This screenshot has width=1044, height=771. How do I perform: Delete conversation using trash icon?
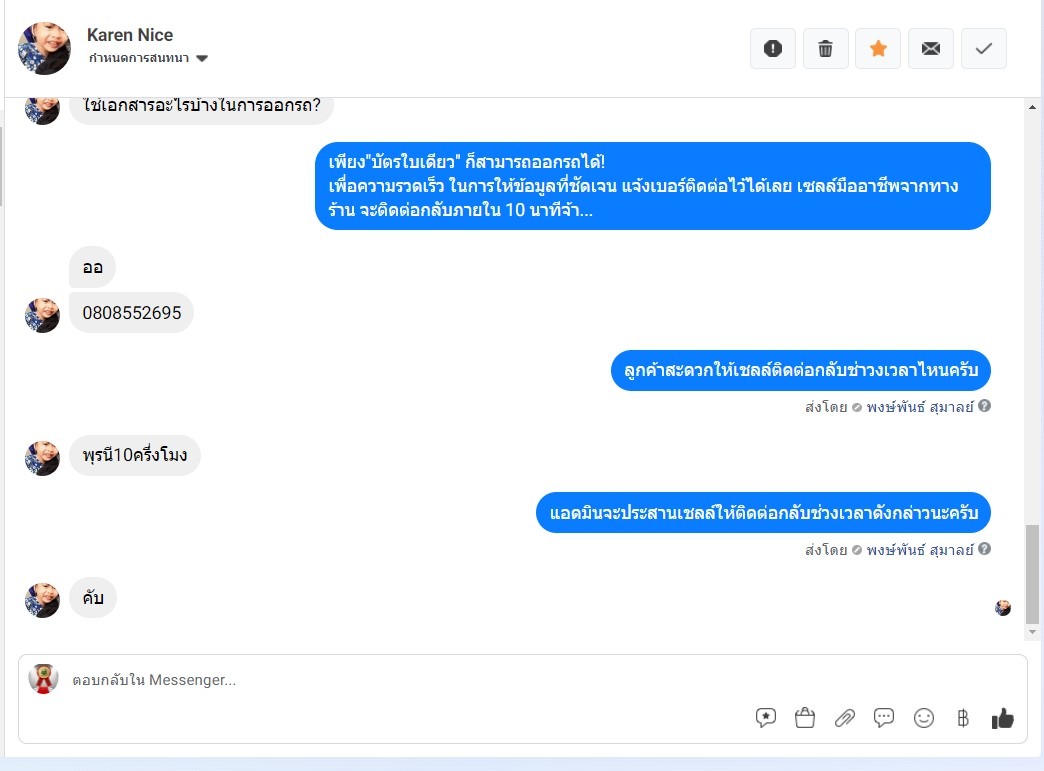click(825, 49)
